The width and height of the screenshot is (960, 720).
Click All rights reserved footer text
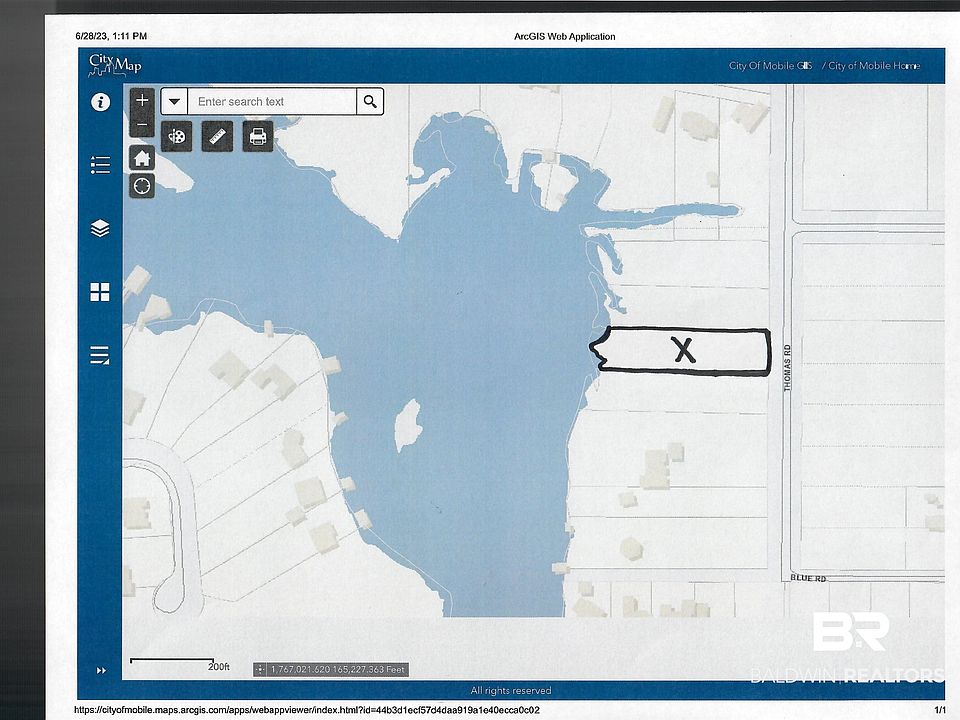511,691
